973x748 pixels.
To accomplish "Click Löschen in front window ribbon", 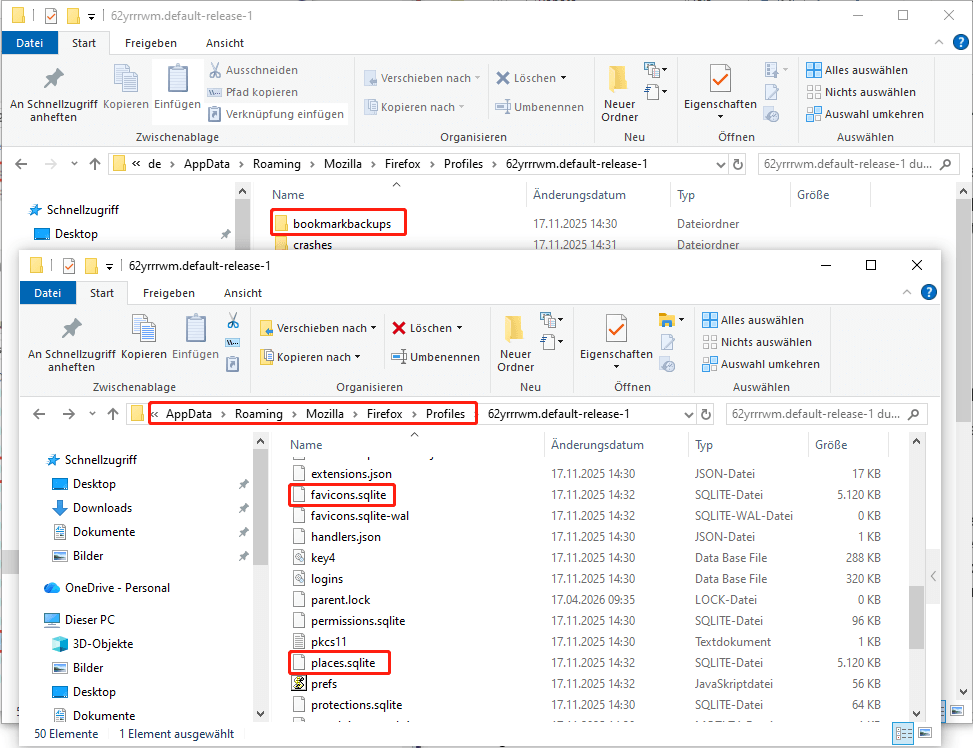I will (427, 328).
